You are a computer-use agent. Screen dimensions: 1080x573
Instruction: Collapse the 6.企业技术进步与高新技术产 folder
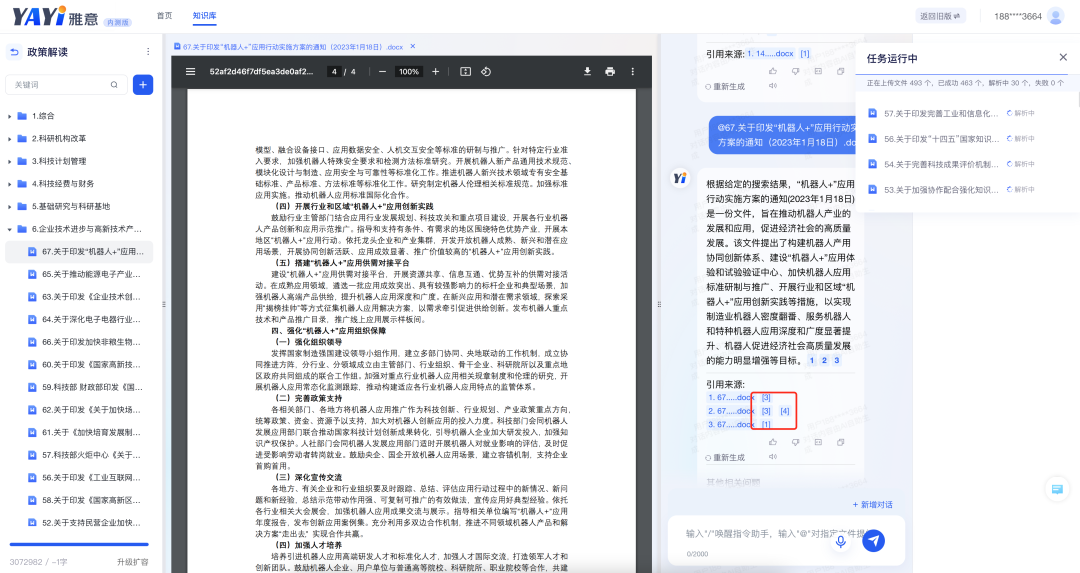pos(9,229)
